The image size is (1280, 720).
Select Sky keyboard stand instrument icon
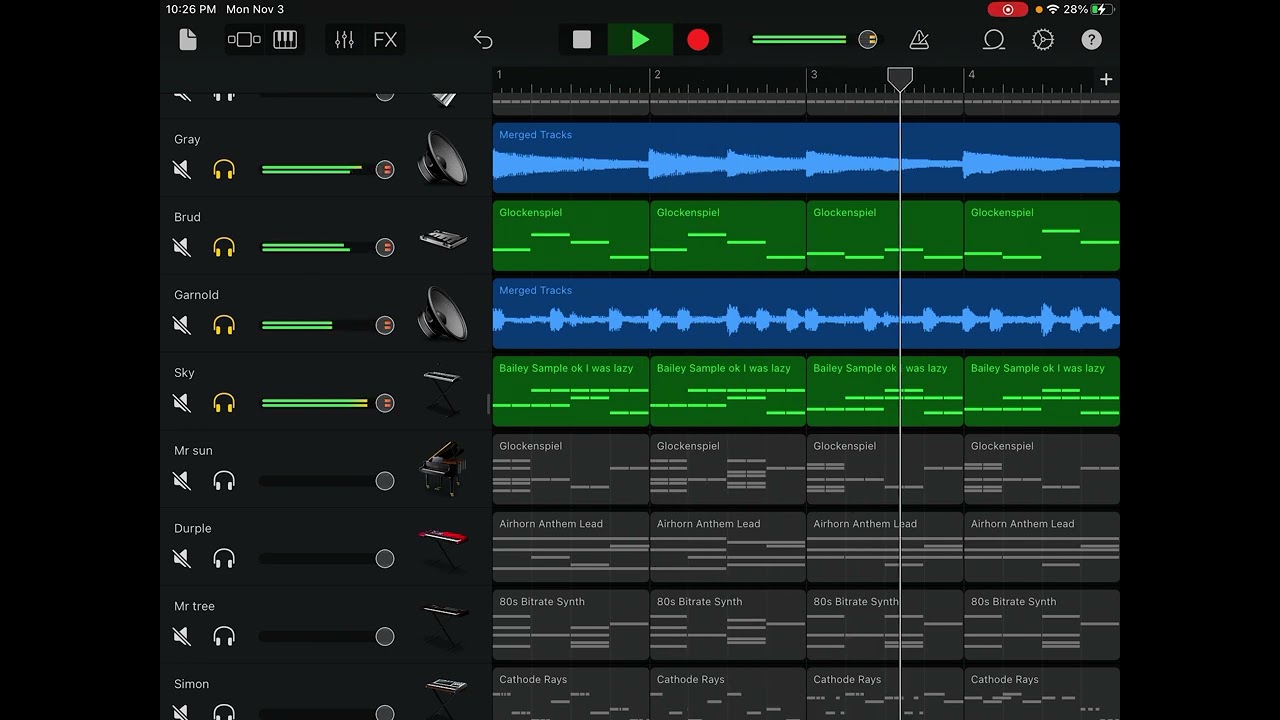443,391
